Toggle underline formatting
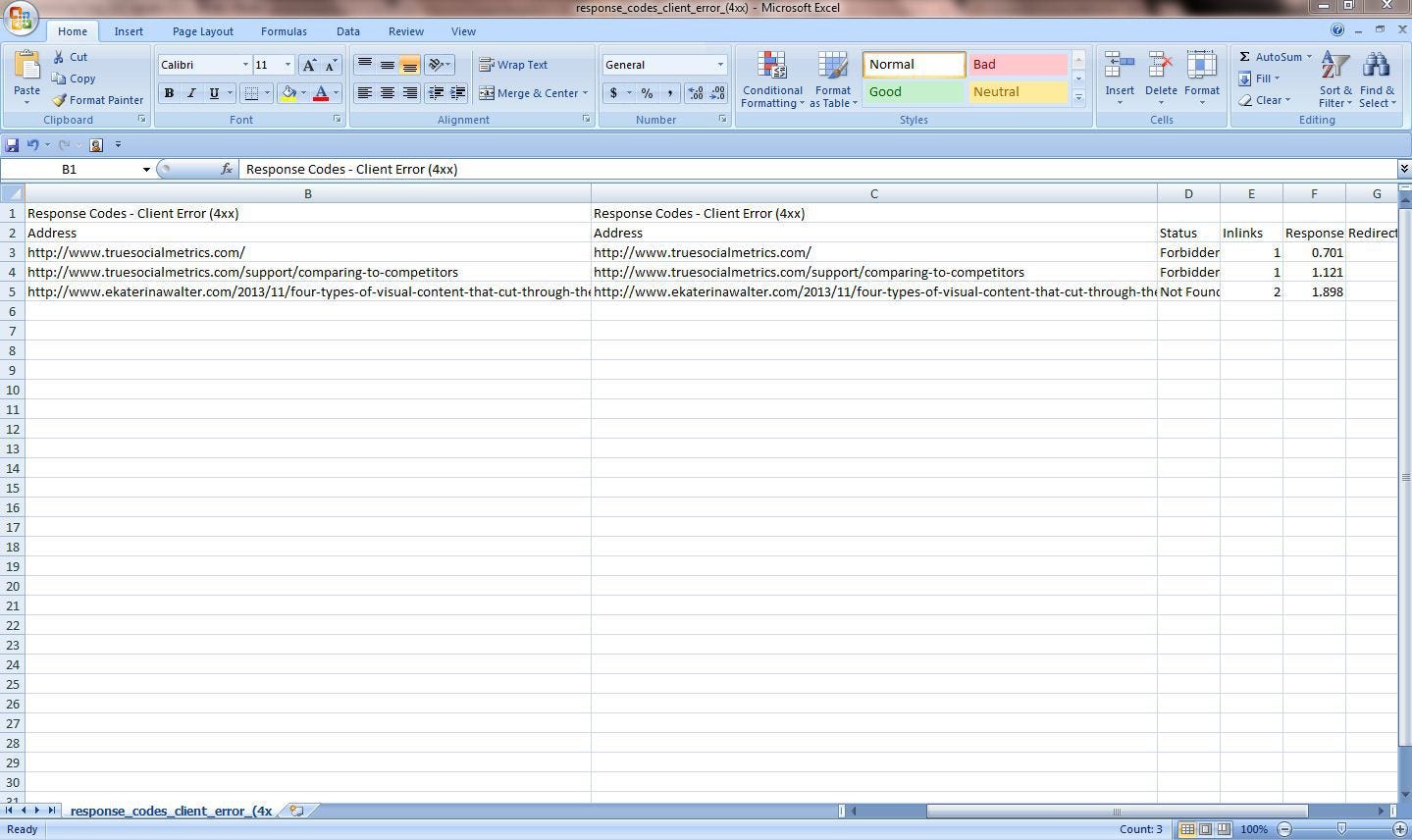Screen dimensions: 1412x840 (x=214, y=93)
